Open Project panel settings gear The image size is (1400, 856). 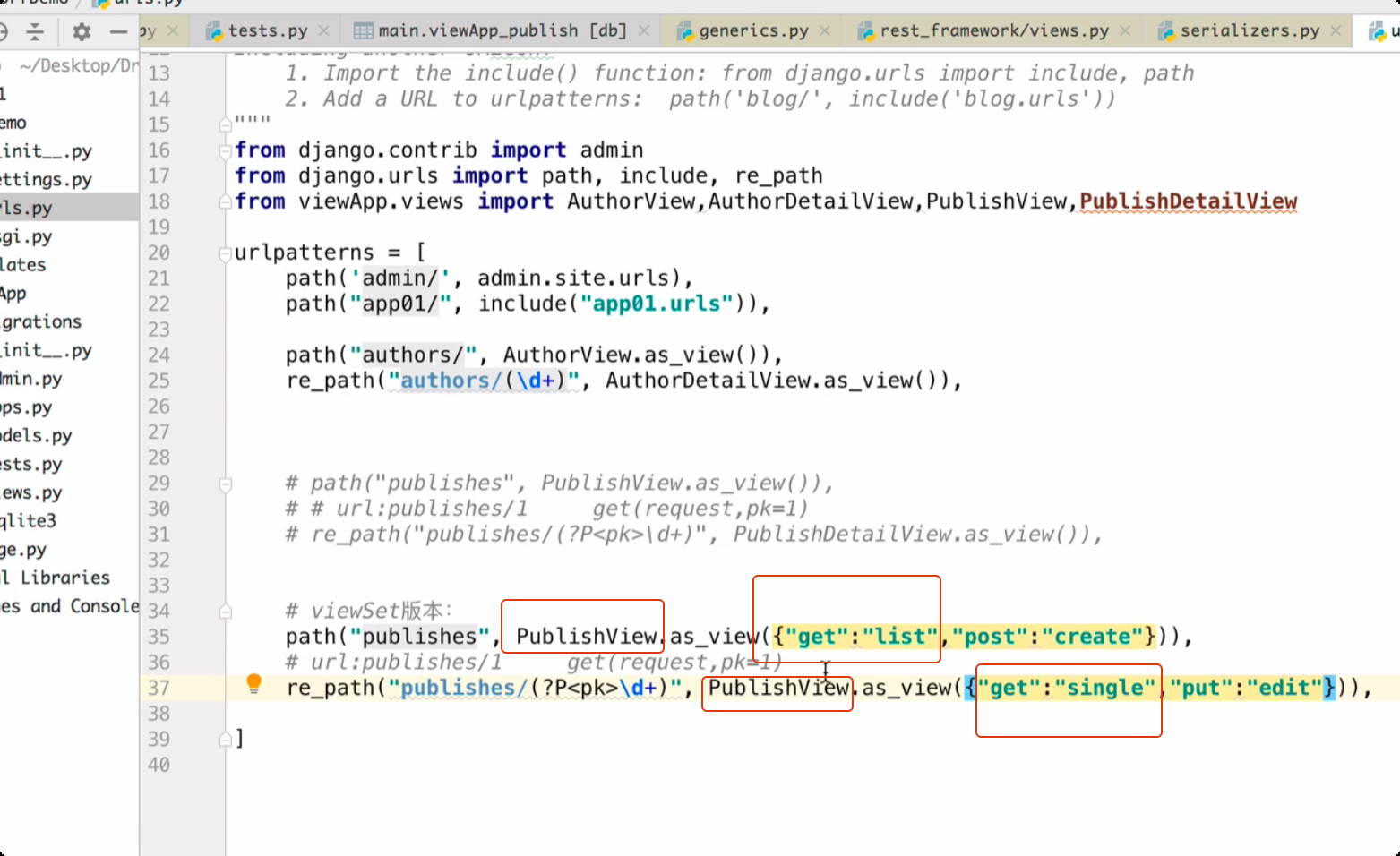pos(82,32)
